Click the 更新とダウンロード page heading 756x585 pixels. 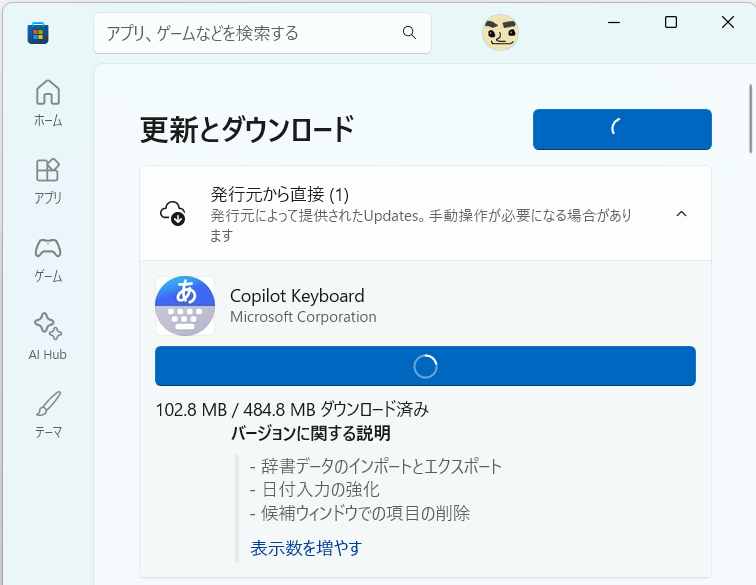[x=247, y=129]
